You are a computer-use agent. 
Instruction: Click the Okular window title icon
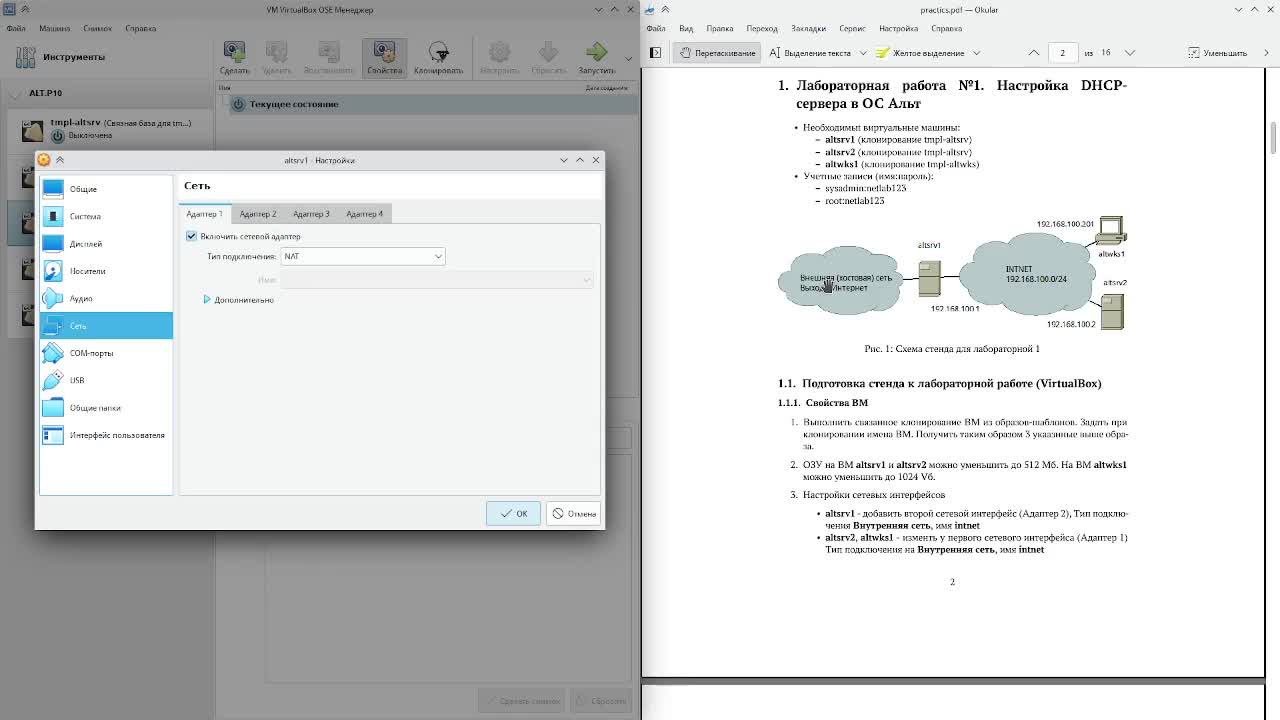650,9
